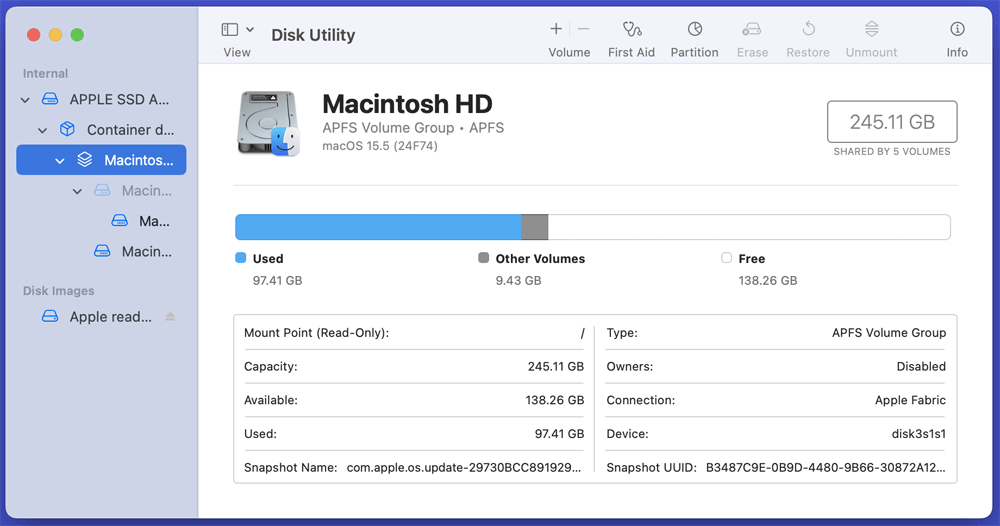This screenshot has height=526, width=1000.
Task: Collapse the APPLE SSD disk tree
Action: click(25, 100)
